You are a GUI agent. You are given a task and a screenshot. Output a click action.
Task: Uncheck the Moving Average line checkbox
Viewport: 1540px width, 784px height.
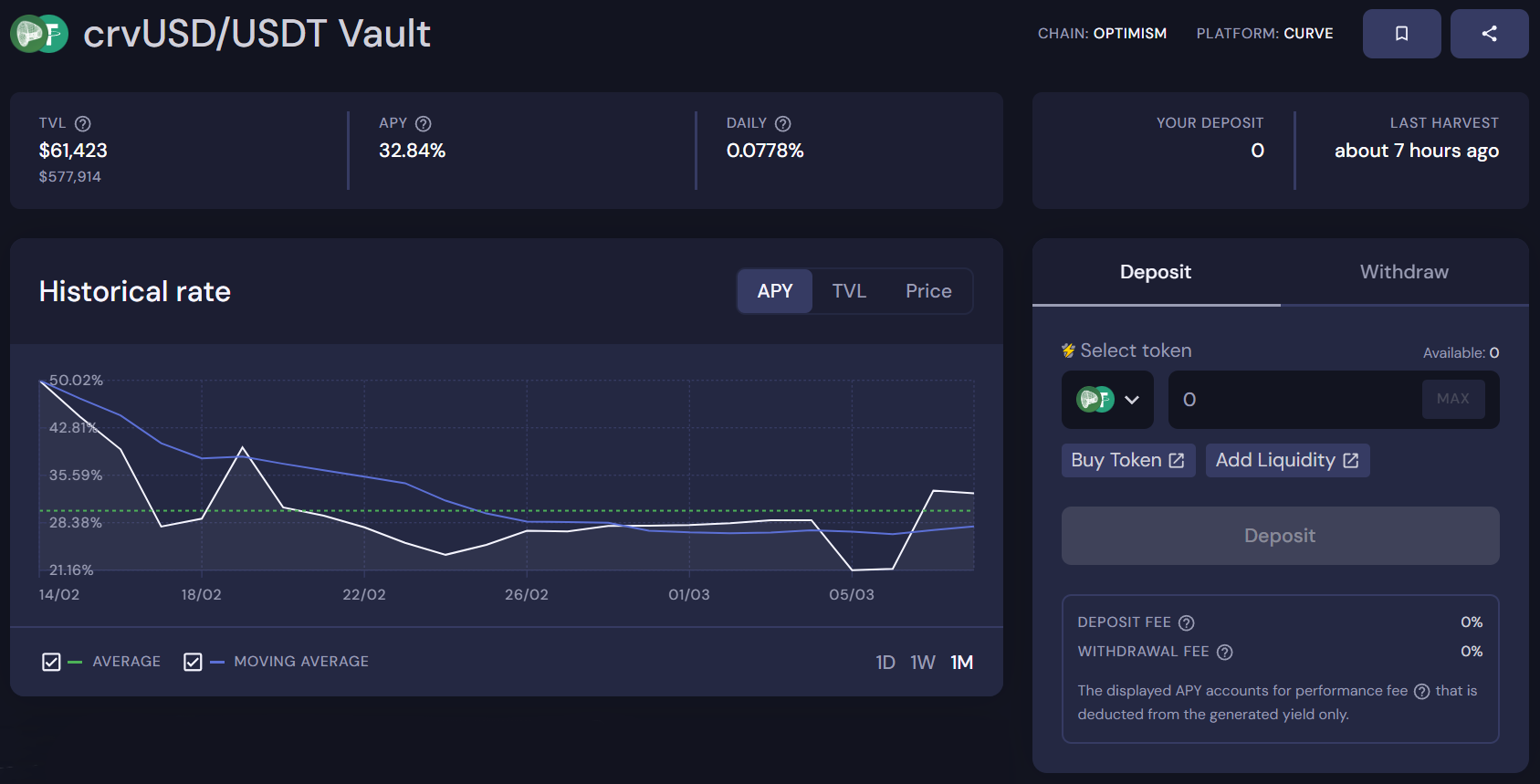(x=193, y=662)
